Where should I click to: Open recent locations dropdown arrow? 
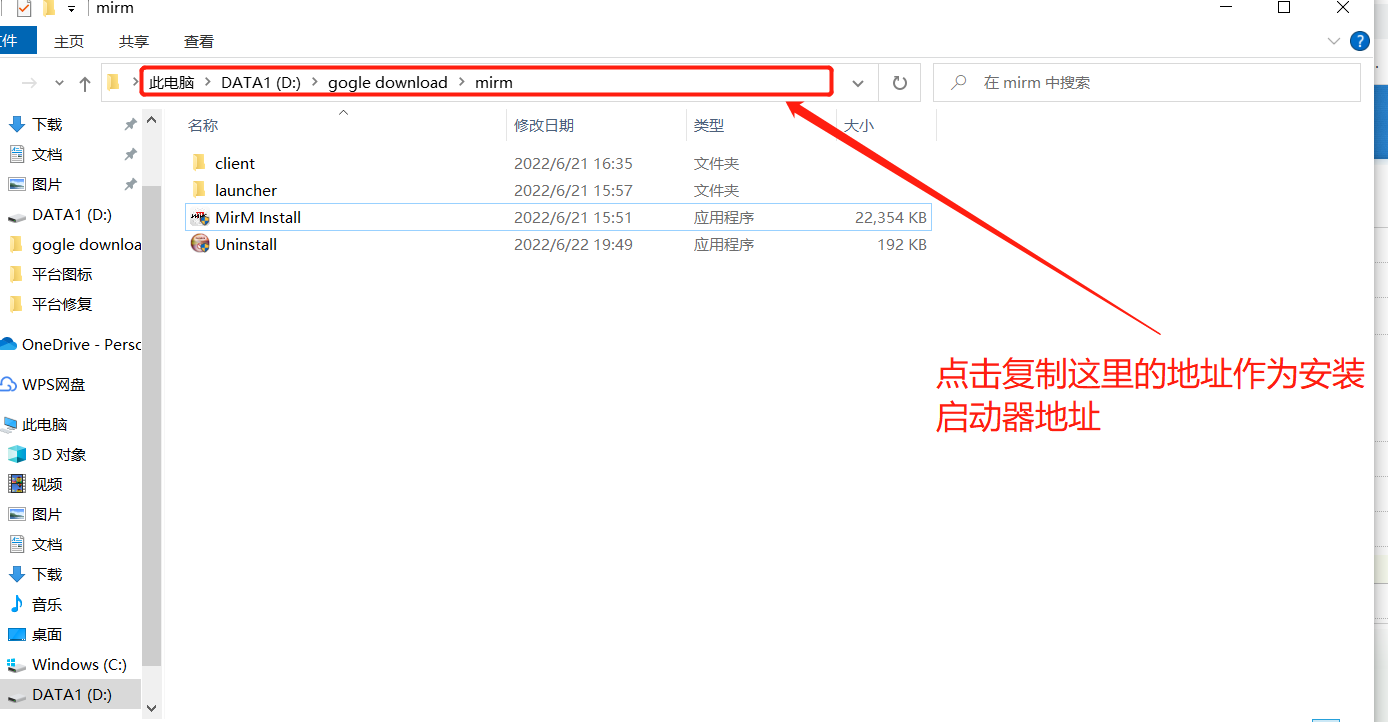60,84
